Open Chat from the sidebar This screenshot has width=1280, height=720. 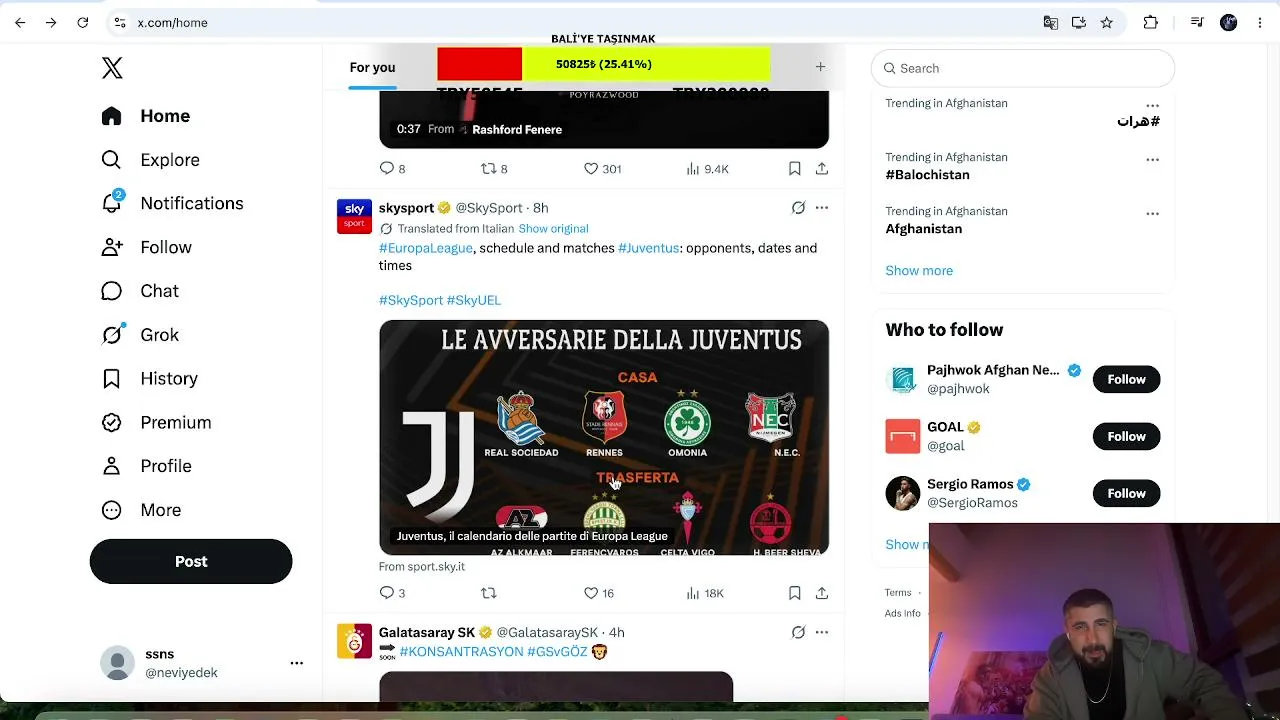tap(140, 291)
